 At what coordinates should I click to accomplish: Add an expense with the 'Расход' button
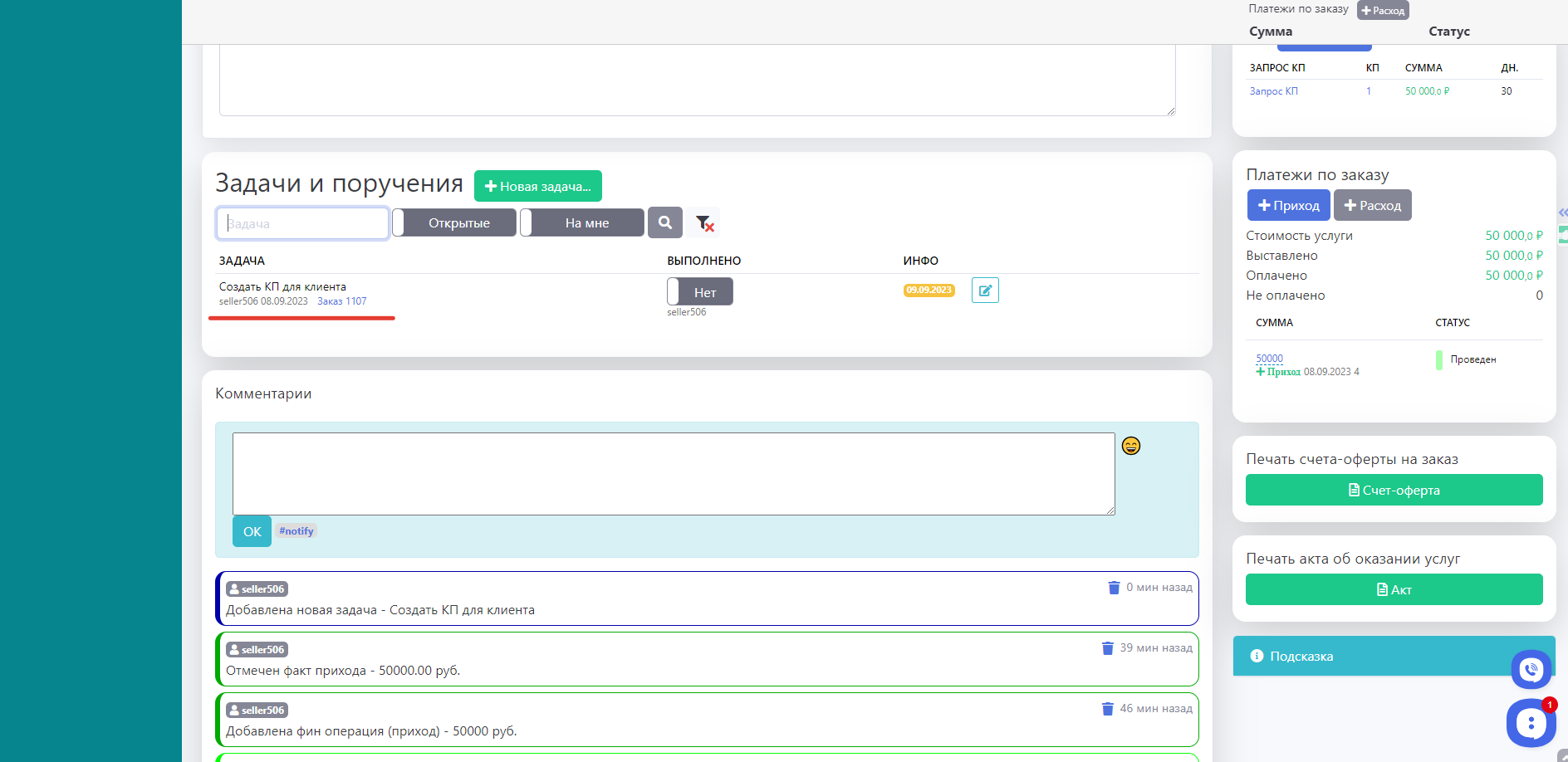coord(1372,205)
